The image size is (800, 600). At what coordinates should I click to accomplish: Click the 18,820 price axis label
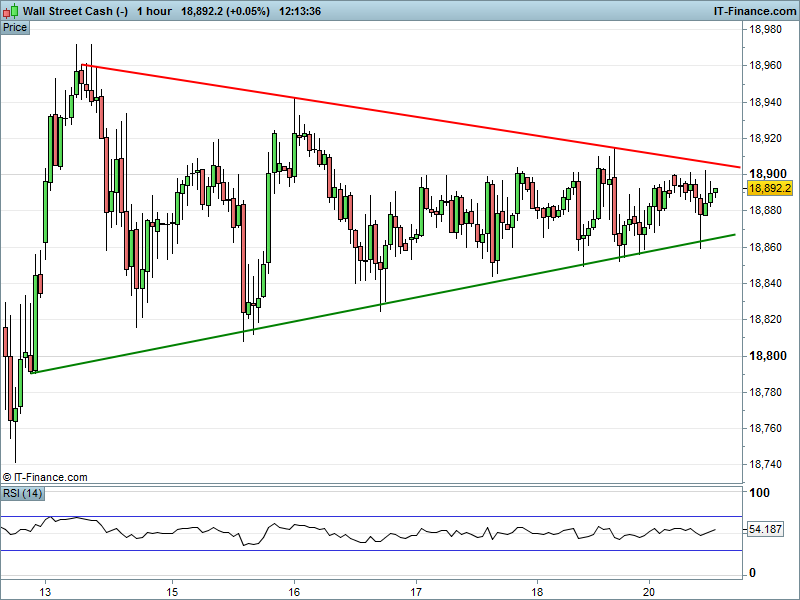point(765,319)
